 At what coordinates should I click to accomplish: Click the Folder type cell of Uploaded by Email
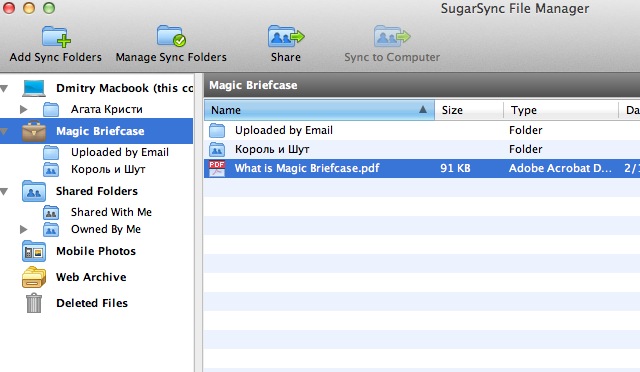[x=526, y=130]
